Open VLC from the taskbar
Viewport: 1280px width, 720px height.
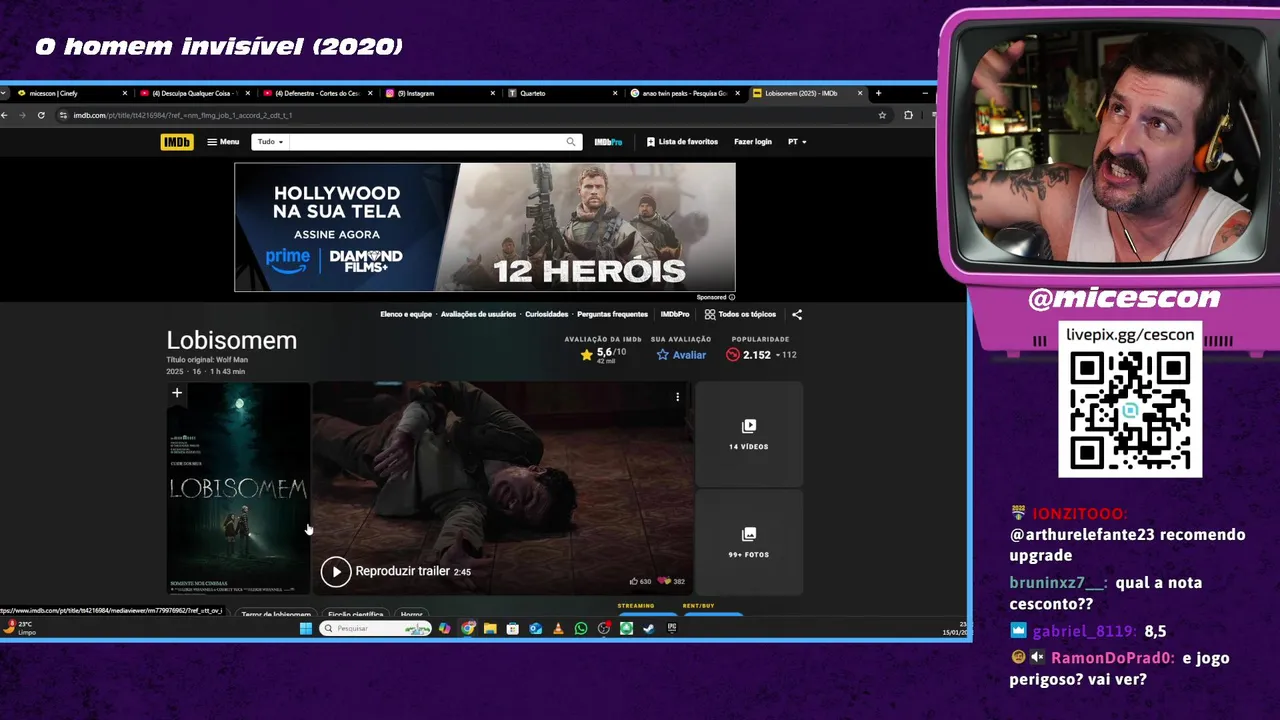click(x=558, y=628)
